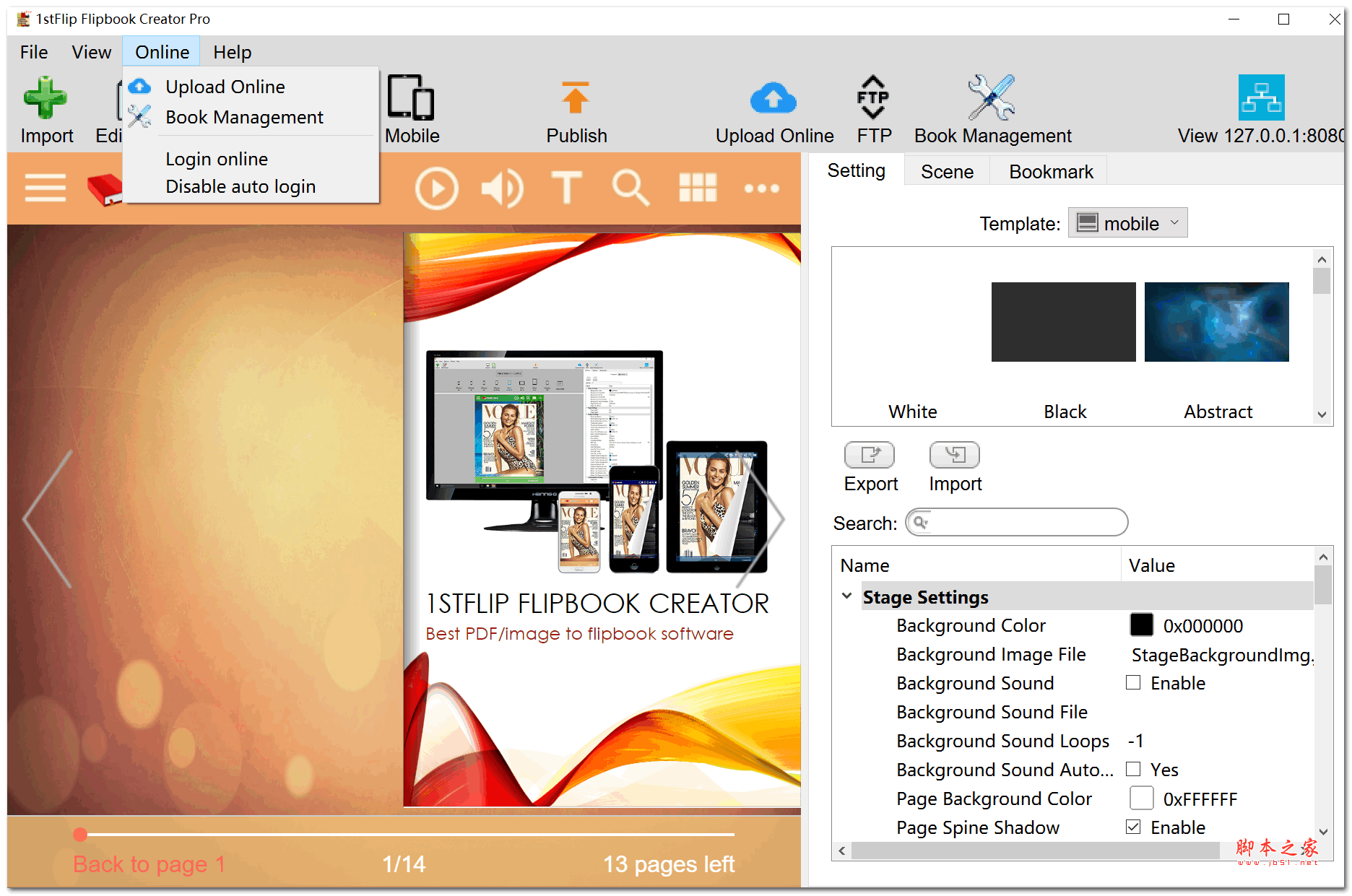Click Back to page 1 link
Image resolution: width=1352 pixels, height=896 pixels.
pyautogui.click(x=147, y=864)
